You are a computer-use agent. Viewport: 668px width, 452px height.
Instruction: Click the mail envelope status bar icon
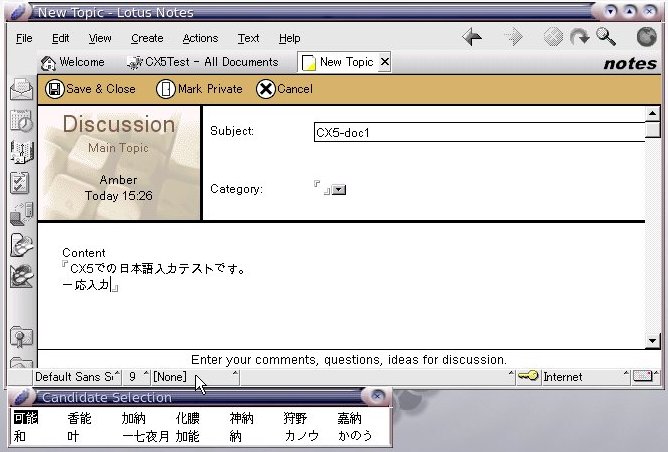[642, 376]
